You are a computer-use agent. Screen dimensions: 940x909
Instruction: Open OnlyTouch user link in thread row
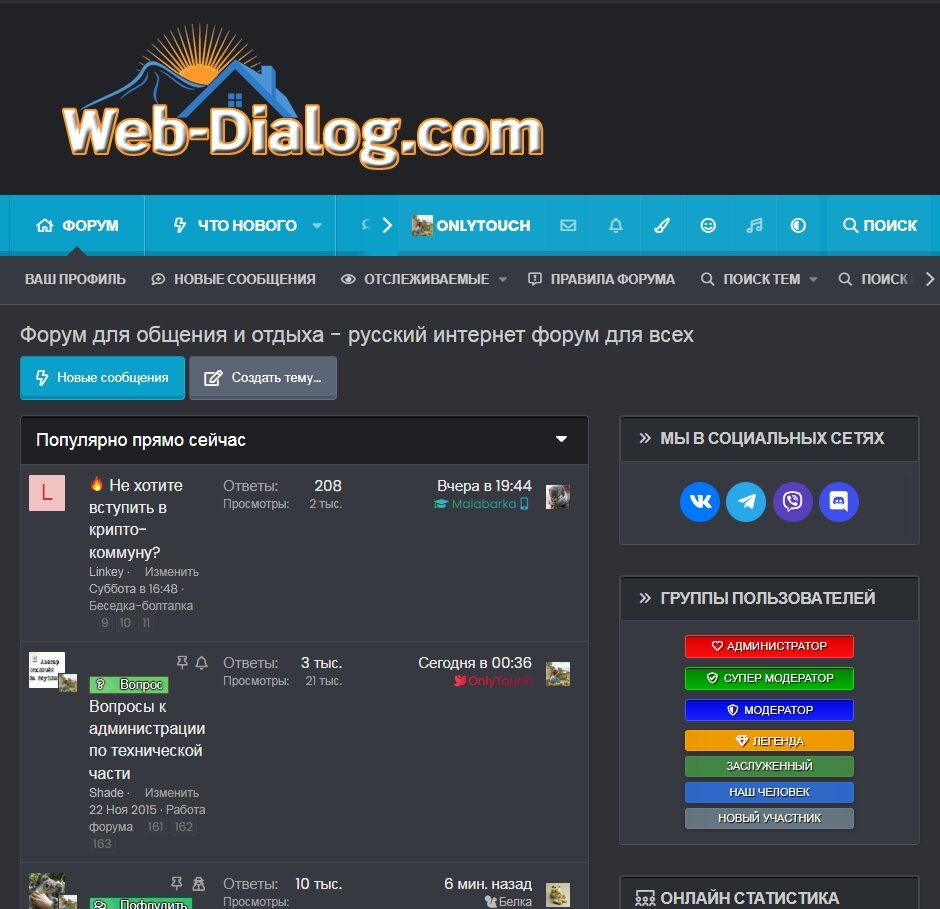click(x=499, y=681)
